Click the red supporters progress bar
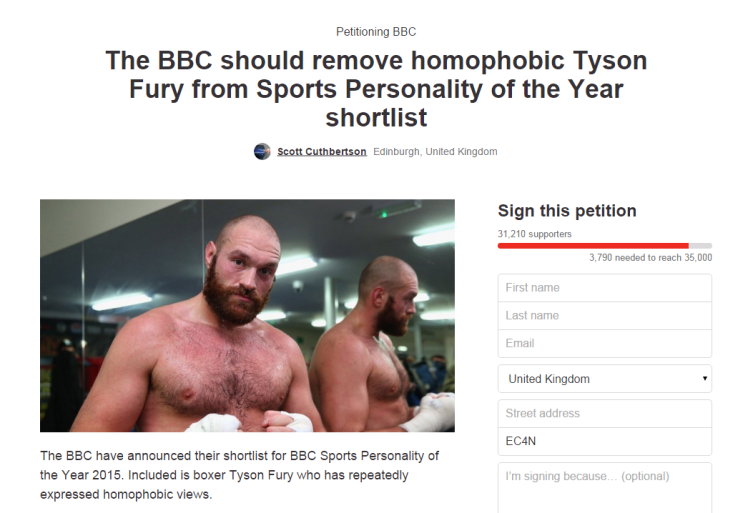Viewport: 748px width, 513px height. click(x=593, y=246)
